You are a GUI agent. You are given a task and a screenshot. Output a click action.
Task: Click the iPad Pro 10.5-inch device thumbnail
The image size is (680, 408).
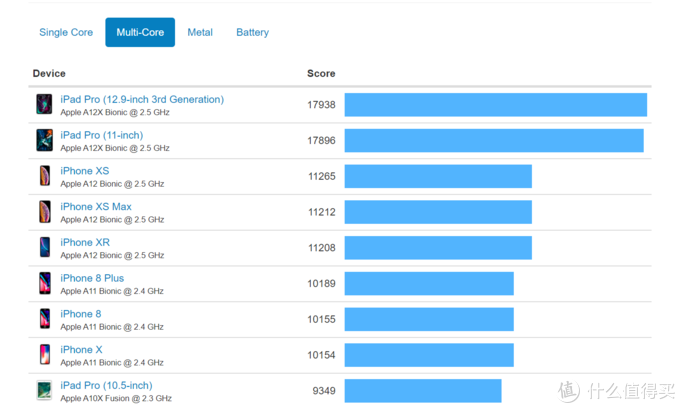point(44,390)
